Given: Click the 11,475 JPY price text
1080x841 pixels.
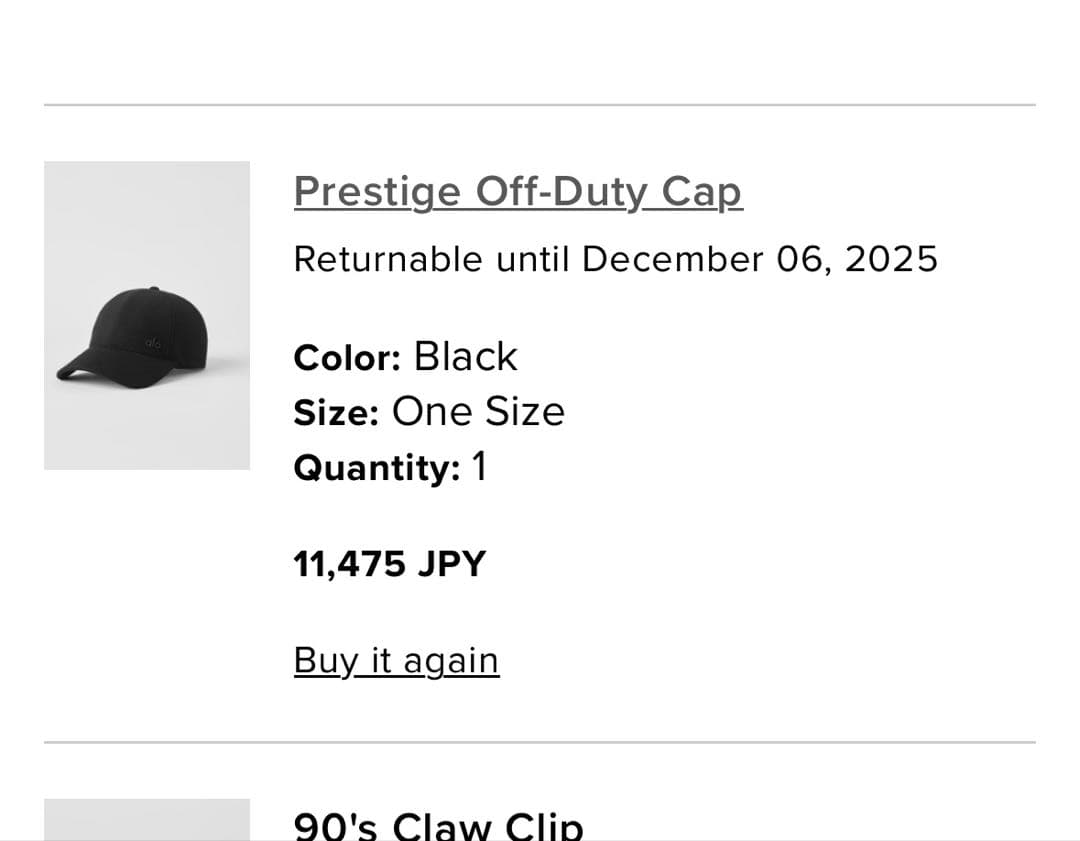Looking at the screenshot, I should coord(389,562).
